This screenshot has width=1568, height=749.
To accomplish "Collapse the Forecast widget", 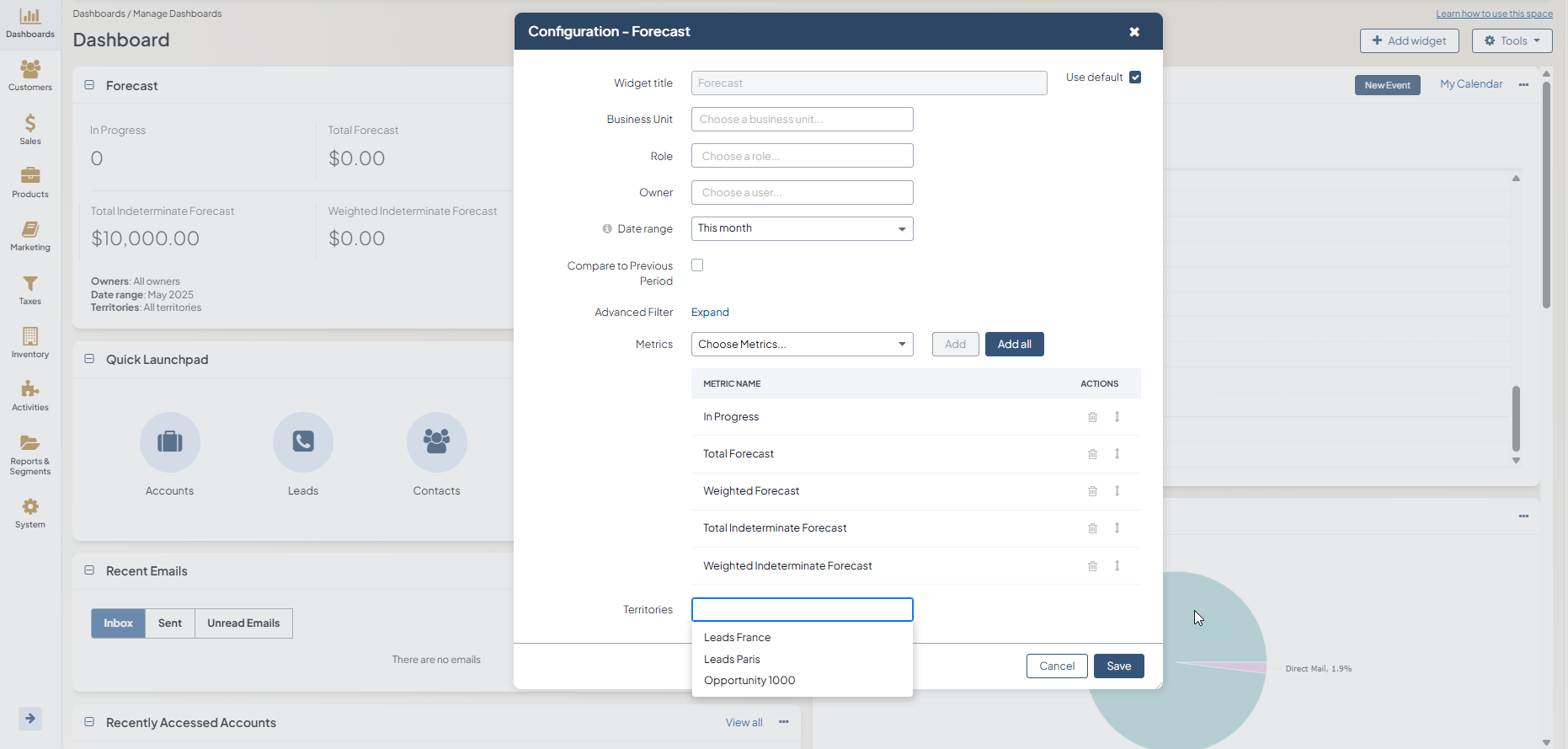I will point(89,85).
